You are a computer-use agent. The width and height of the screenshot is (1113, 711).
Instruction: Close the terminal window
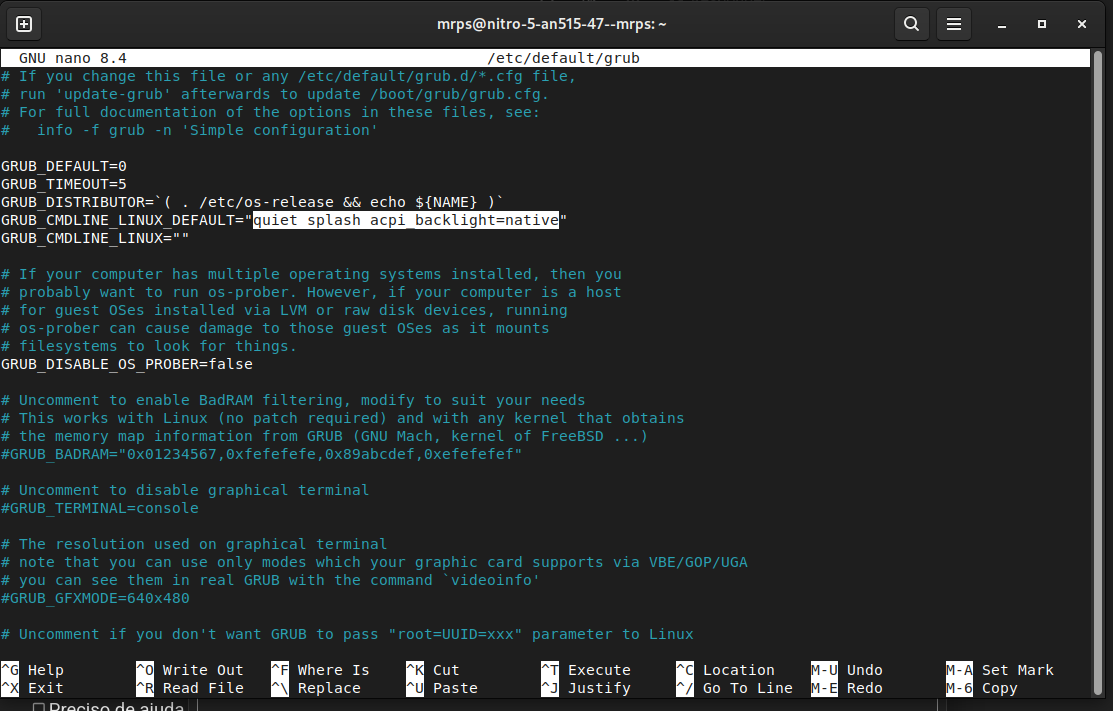1081,24
